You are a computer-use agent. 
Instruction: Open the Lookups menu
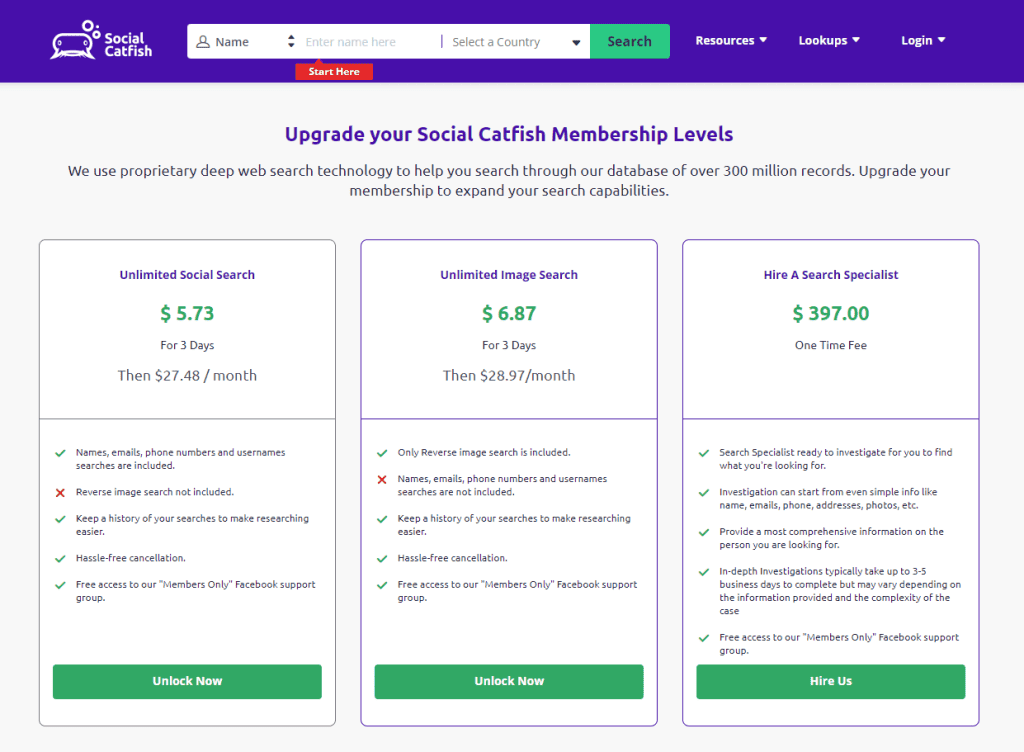[x=829, y=40]
